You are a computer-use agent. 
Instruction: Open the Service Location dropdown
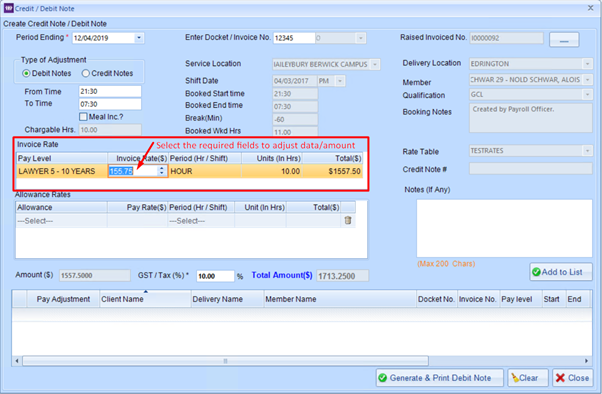[375, 65]
